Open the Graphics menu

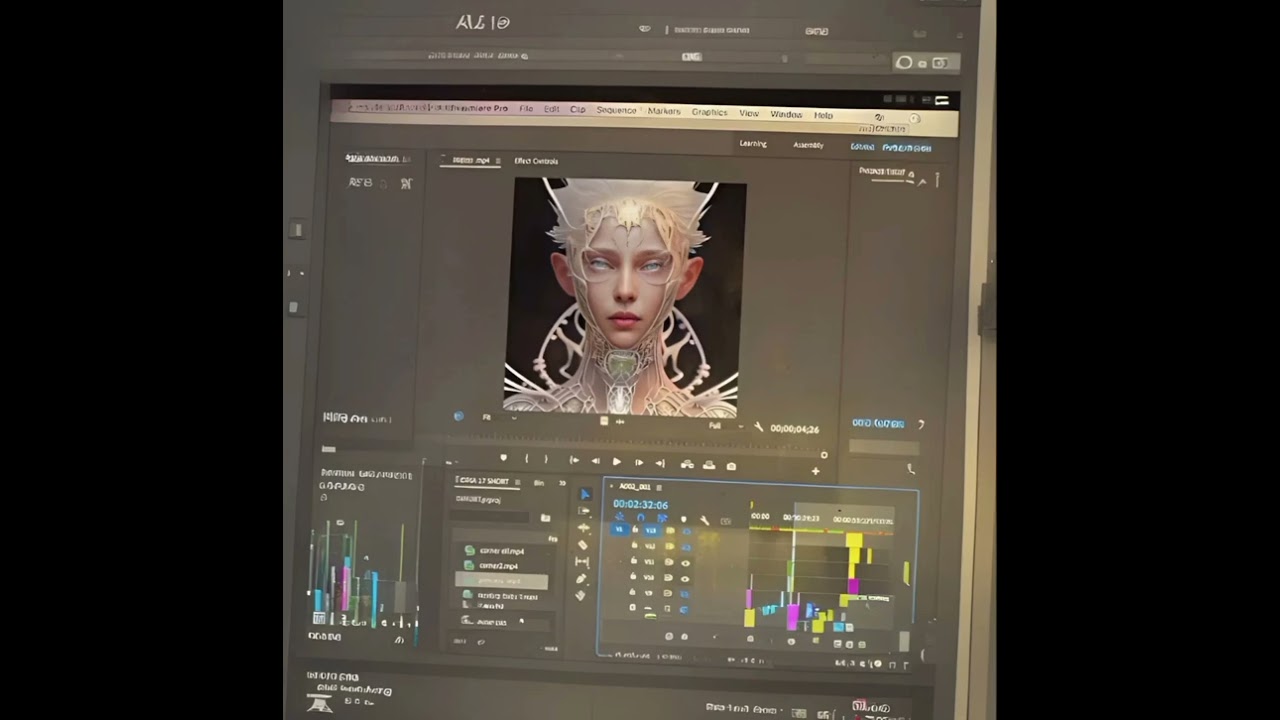pos(710,112)
